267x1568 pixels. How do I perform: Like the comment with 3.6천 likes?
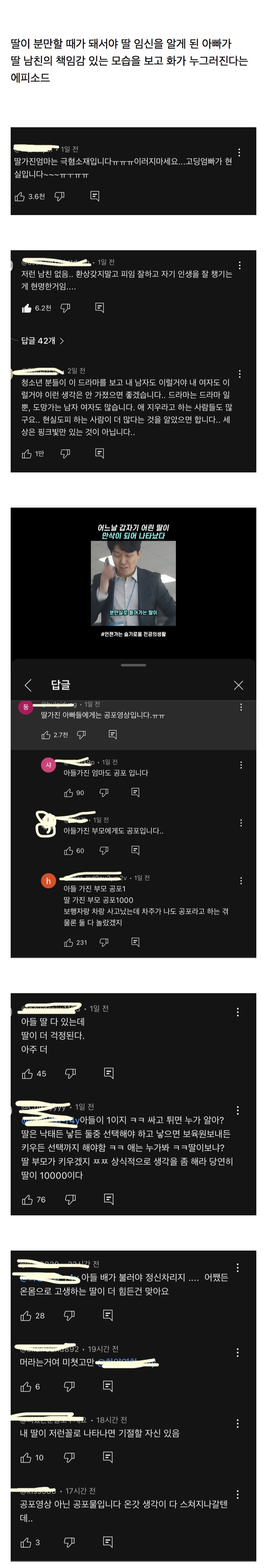click(x=20, y=197)
